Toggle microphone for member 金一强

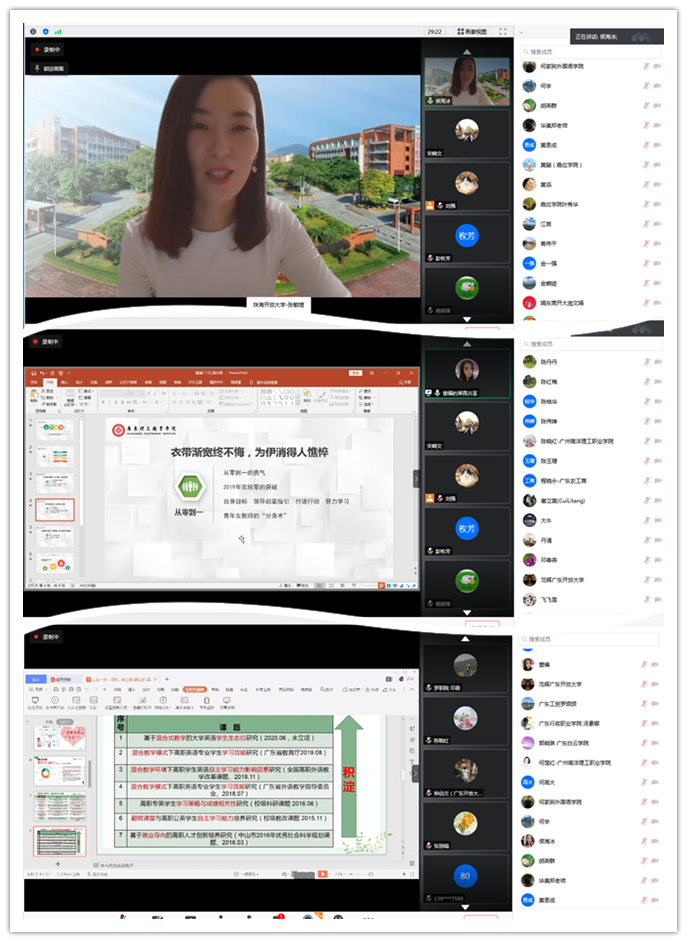click(646, 263)
